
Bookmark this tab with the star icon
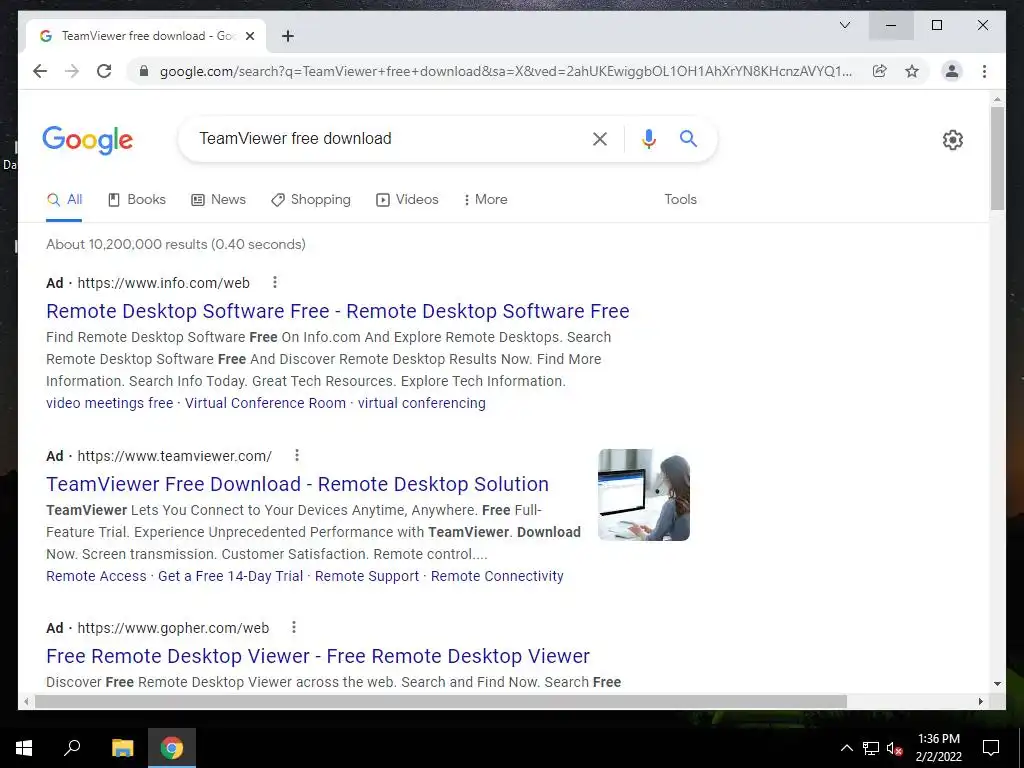tap(912, 71)
